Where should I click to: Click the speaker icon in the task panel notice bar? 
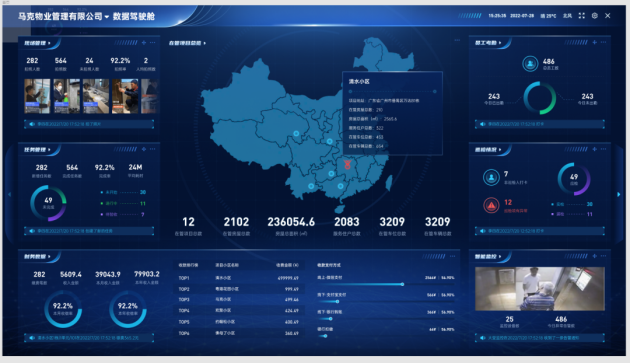(x=32, y=231)
